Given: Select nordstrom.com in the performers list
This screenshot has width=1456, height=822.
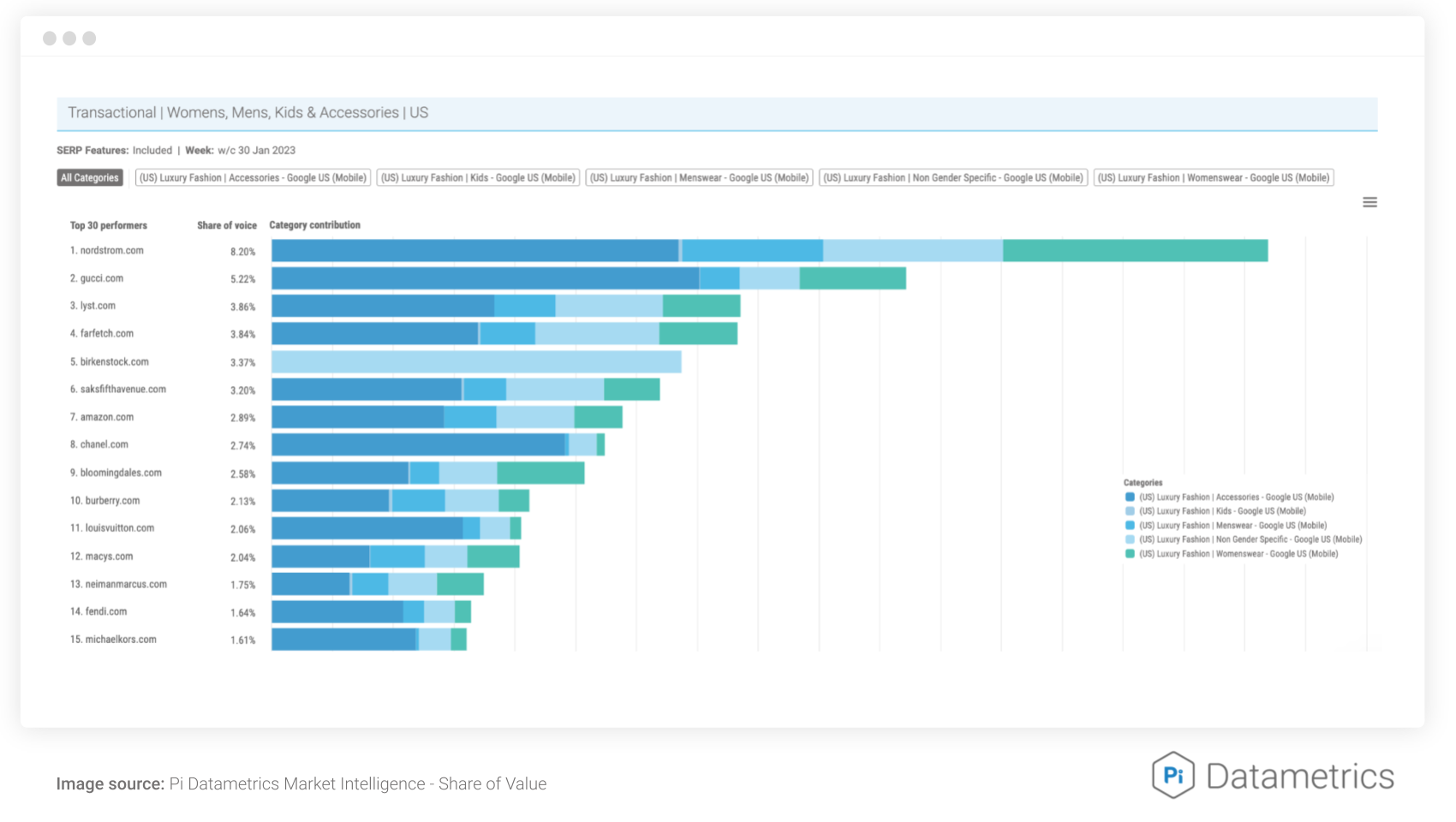Looking at the screenshot, I should 107,251.
